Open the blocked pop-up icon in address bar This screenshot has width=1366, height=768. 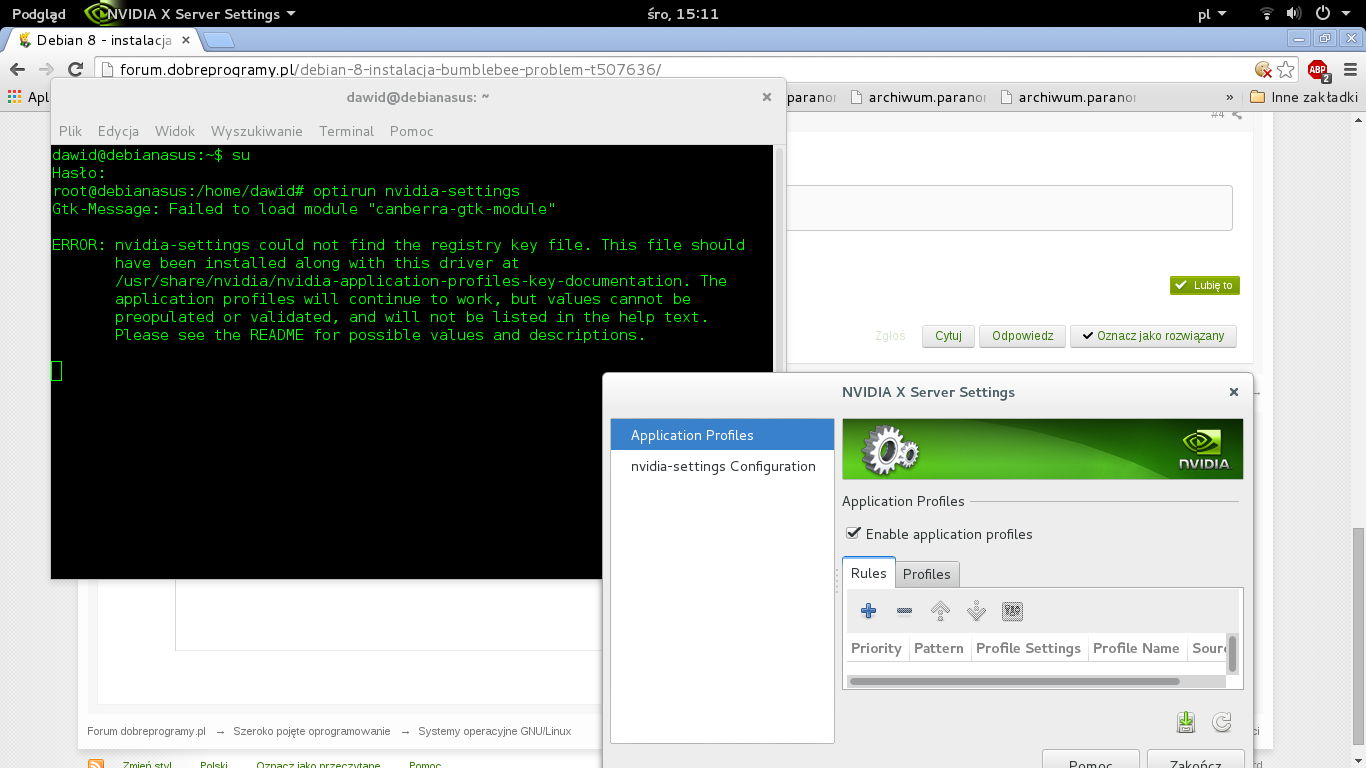(1264, 70)
